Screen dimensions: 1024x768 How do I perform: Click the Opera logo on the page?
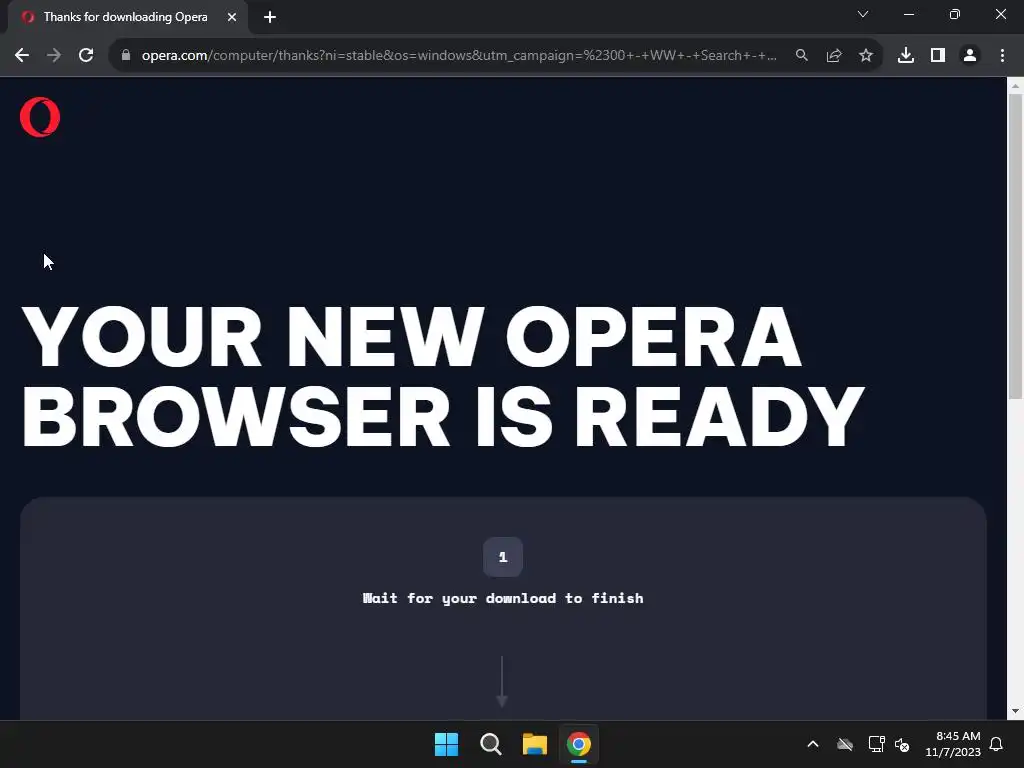pyautogui.click(x=40, y=117)
